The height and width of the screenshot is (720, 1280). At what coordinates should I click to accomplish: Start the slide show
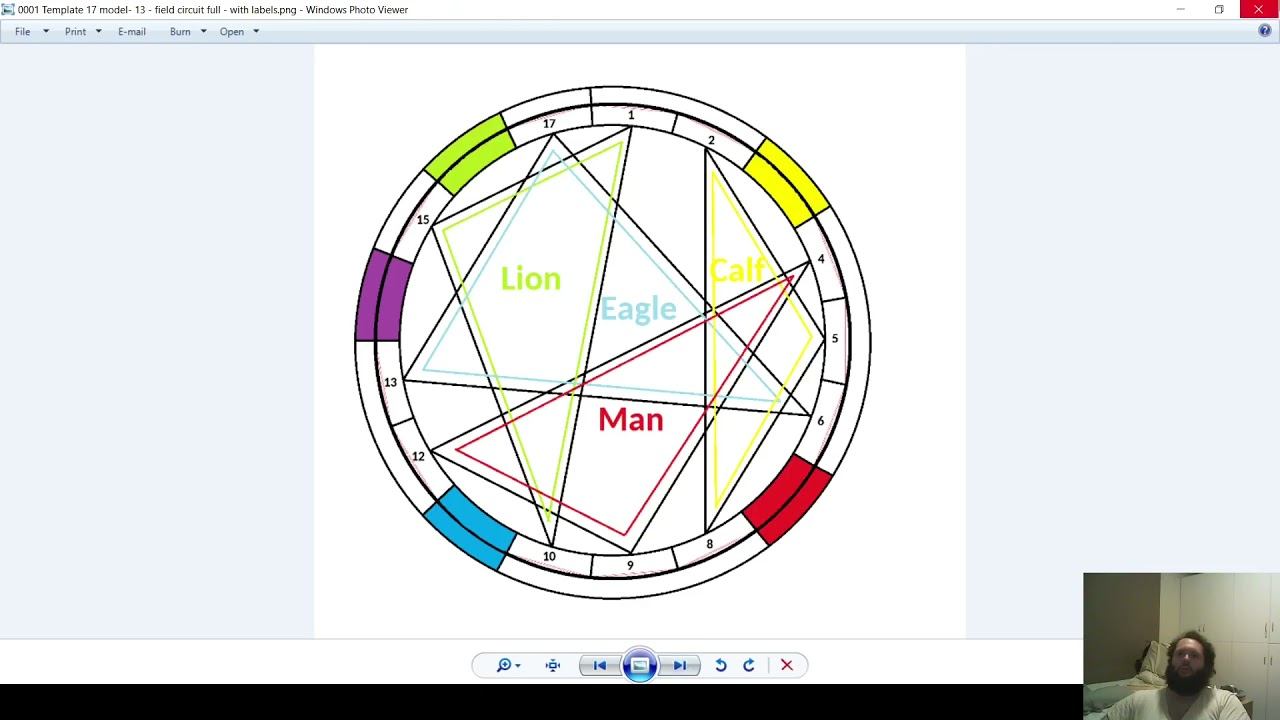[x=640, y=665]
